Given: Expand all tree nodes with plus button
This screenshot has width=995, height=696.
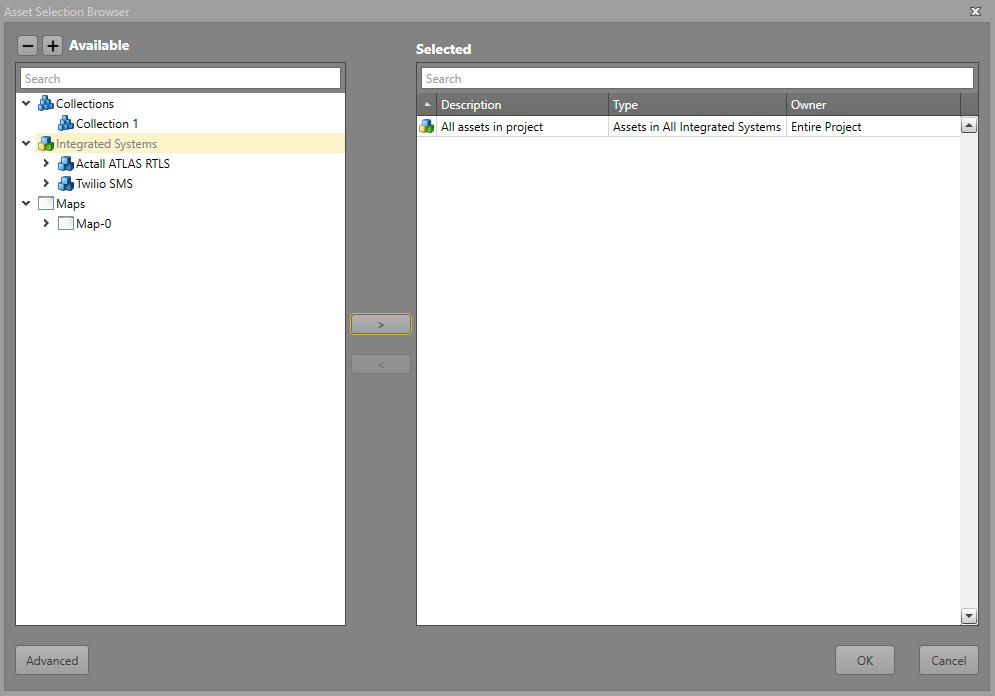Looking at the screenshot, I should (x=53, y=46).
